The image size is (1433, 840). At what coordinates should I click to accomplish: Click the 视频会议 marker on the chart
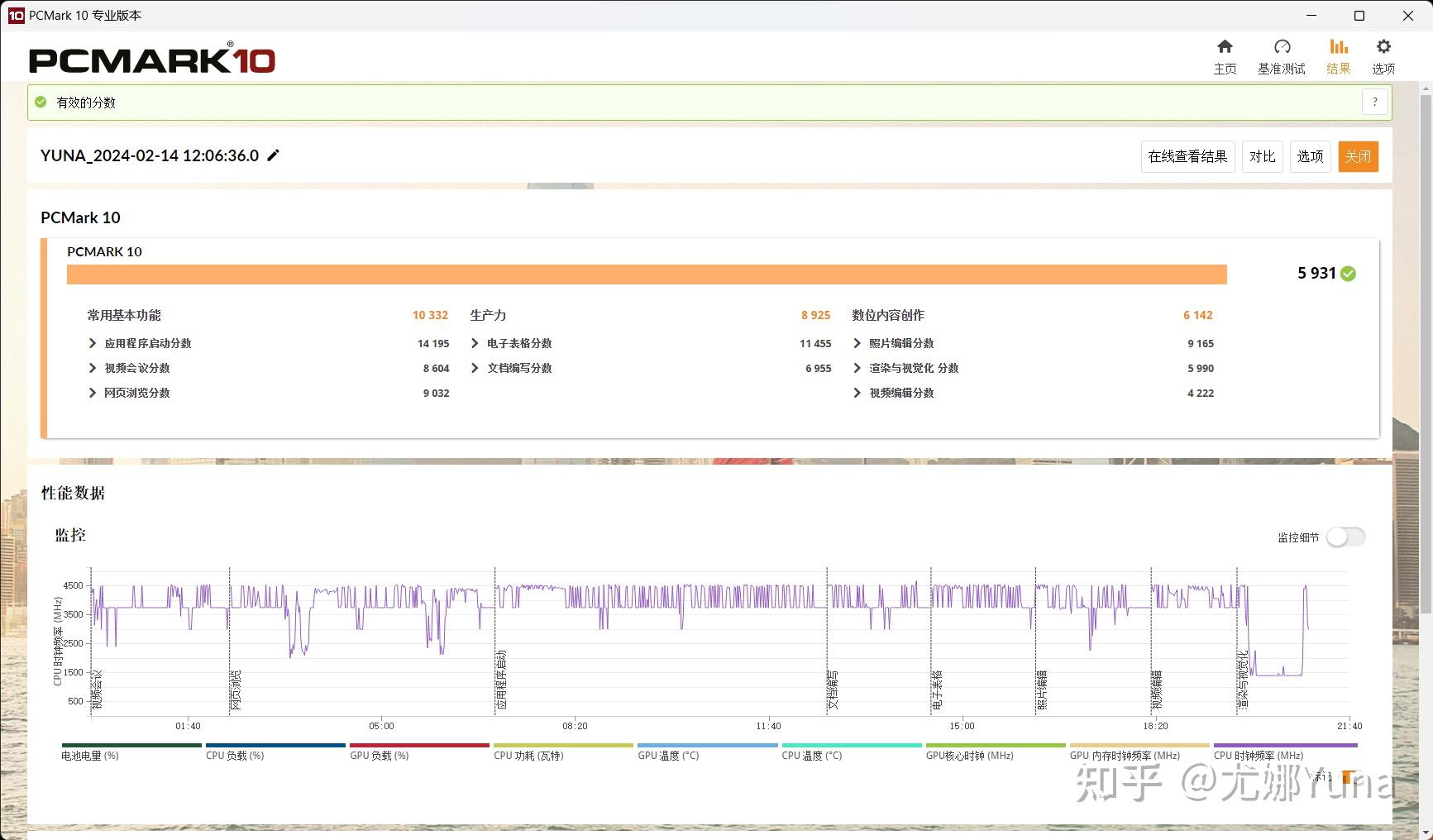(97, 690)
